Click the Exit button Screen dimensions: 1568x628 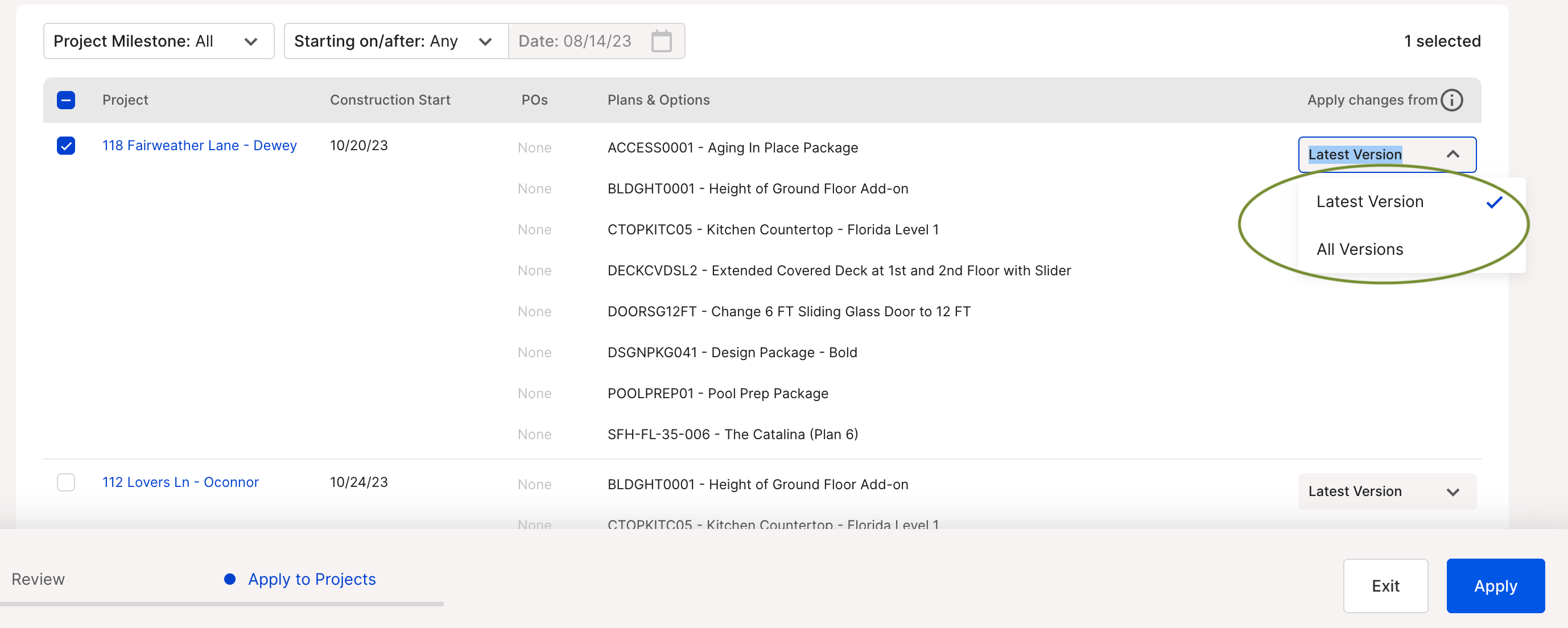click(1385, 585)
